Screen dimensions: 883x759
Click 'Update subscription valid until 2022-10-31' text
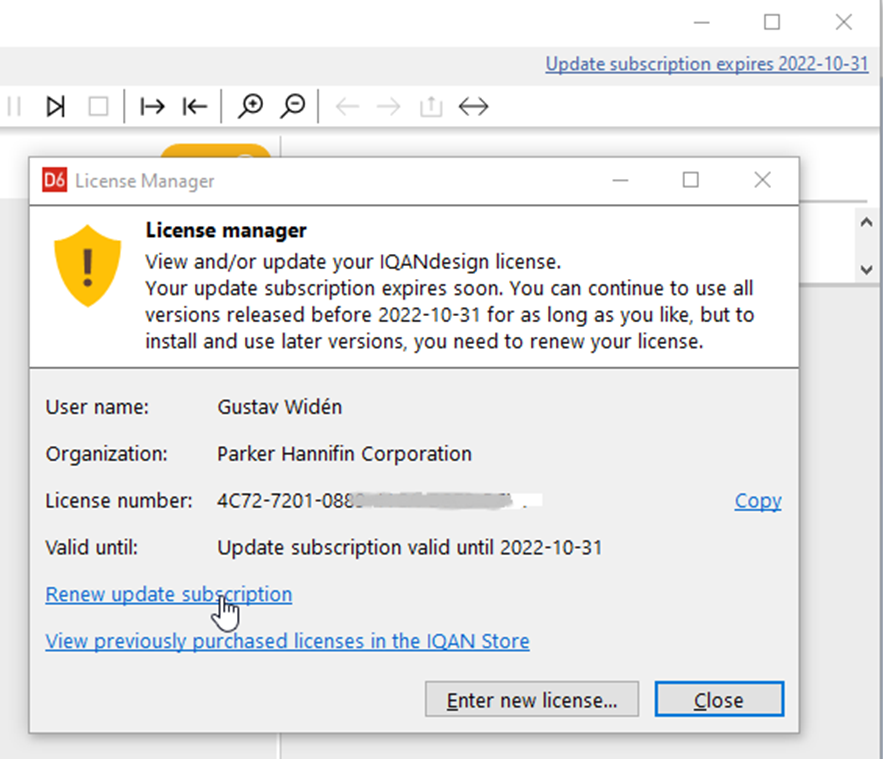coord(410,547)
